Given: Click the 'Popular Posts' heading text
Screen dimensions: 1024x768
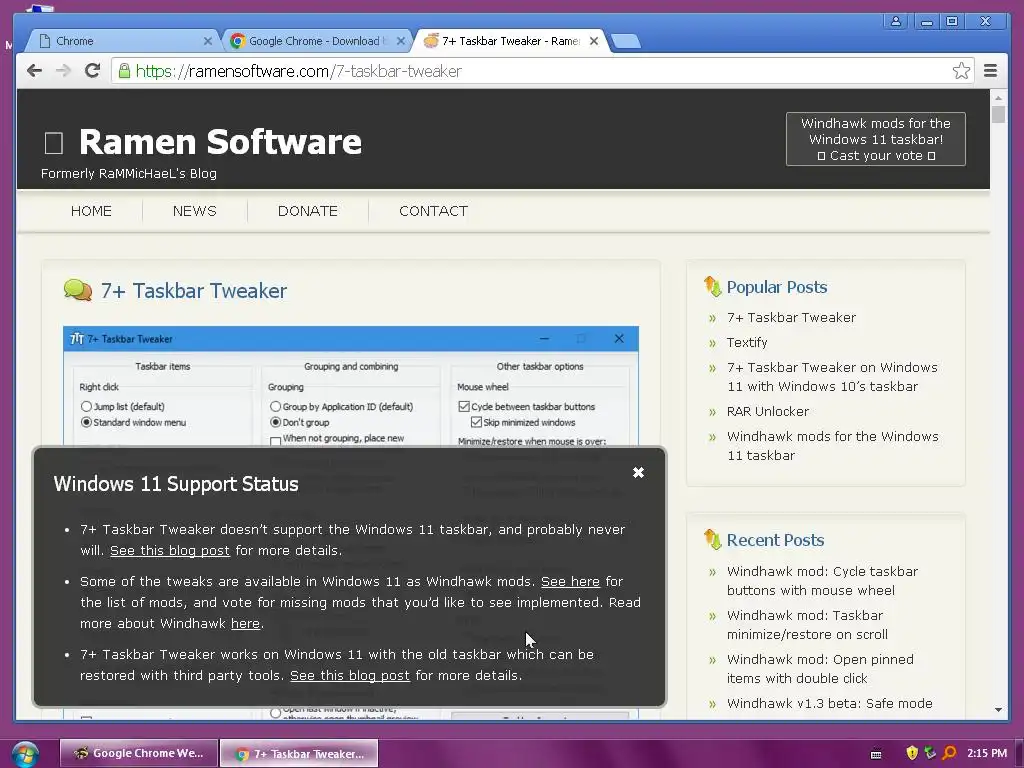Looking at the screenshot, I should coord(776,287).
